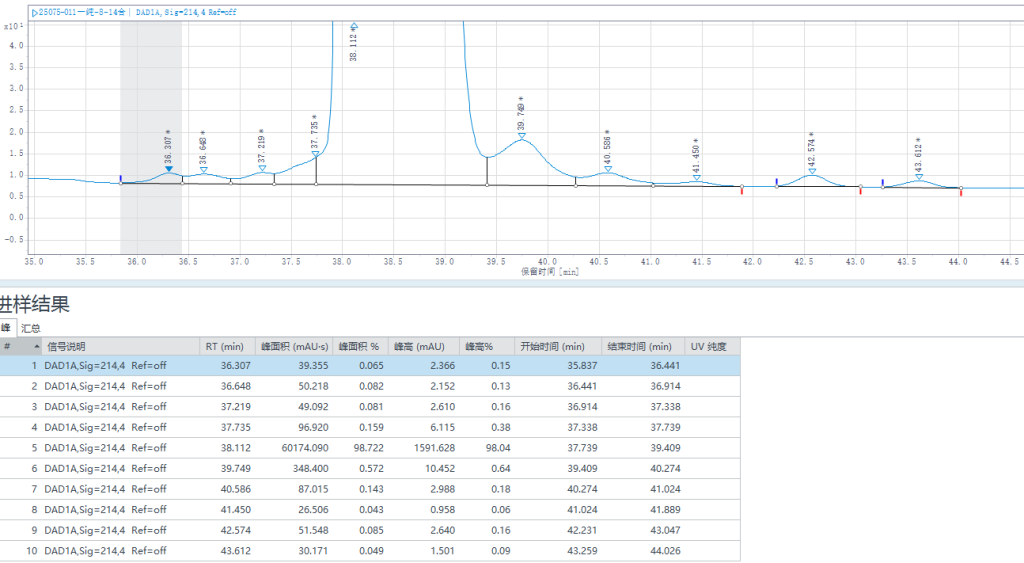Select row 10 with RT 43.612
Image resolution: width=1024 pixels, height=563 pixels.
point(370,550)
